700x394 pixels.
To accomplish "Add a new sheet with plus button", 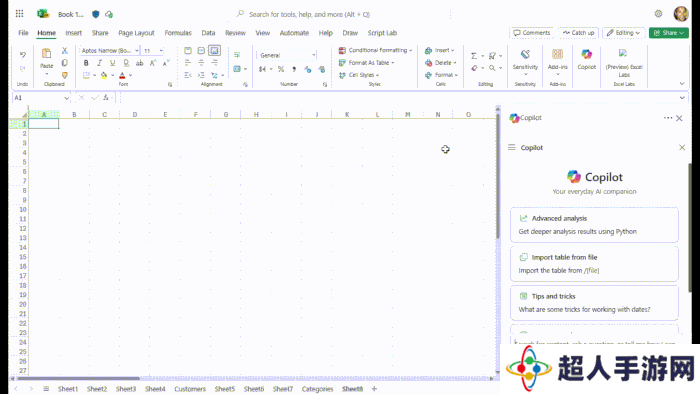I will tap(374, 389).
